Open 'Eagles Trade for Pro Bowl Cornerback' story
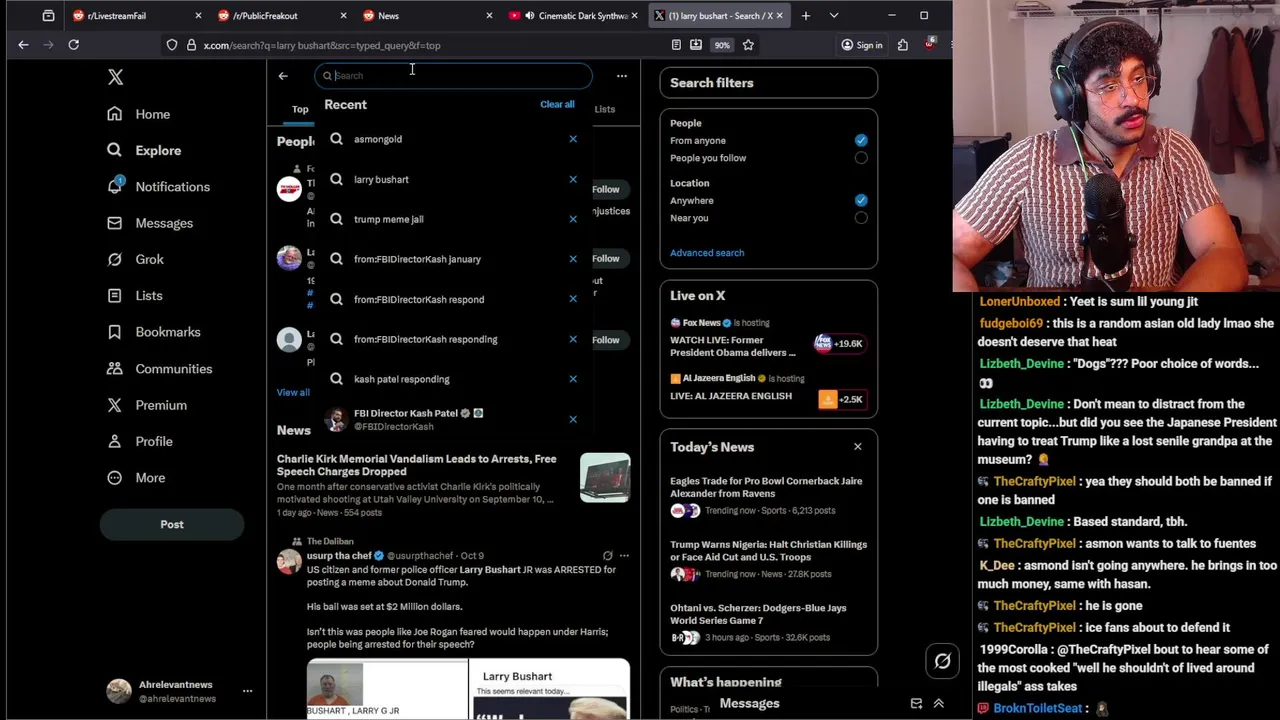The image size is (1280, 720). pyautogui.click(x=768, y=495)
